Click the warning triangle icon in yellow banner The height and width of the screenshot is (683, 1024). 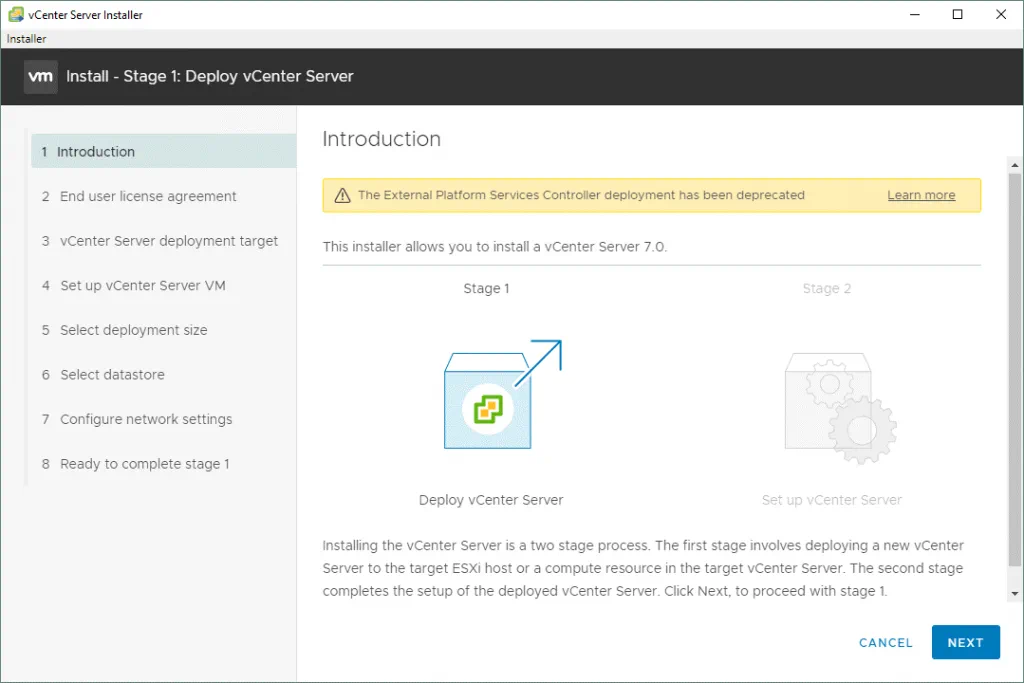click(342, 196)
